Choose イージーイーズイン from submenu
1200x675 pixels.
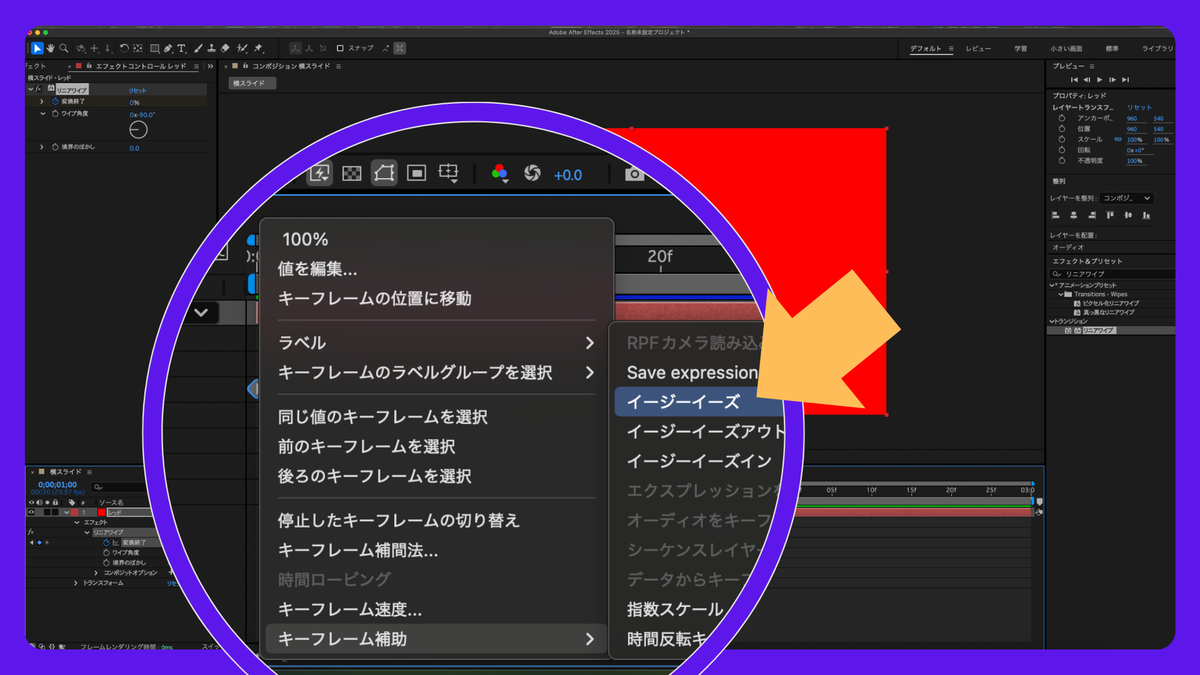tap(699, 461)
